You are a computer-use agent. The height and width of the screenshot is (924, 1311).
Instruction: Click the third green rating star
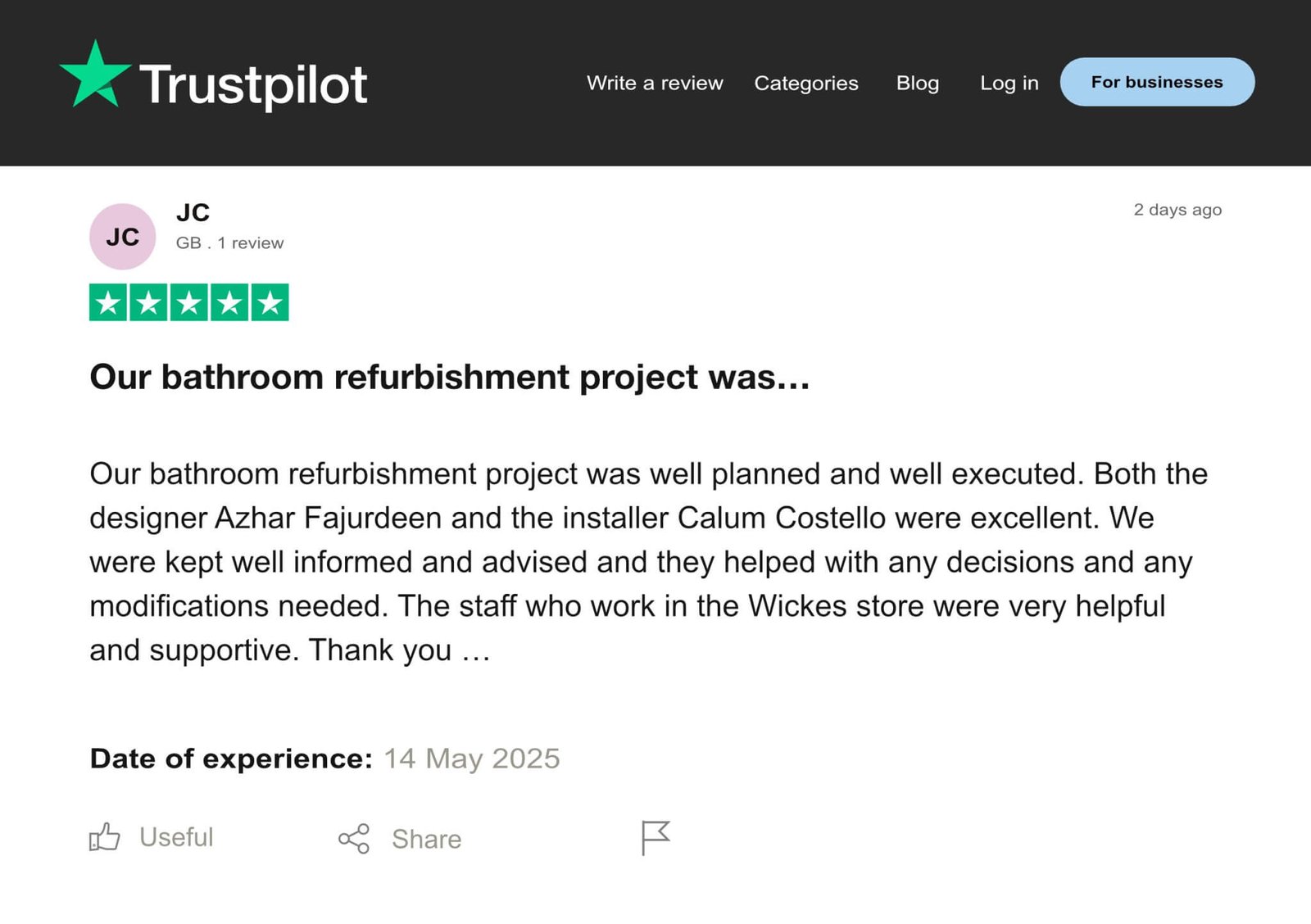[188, 302]
